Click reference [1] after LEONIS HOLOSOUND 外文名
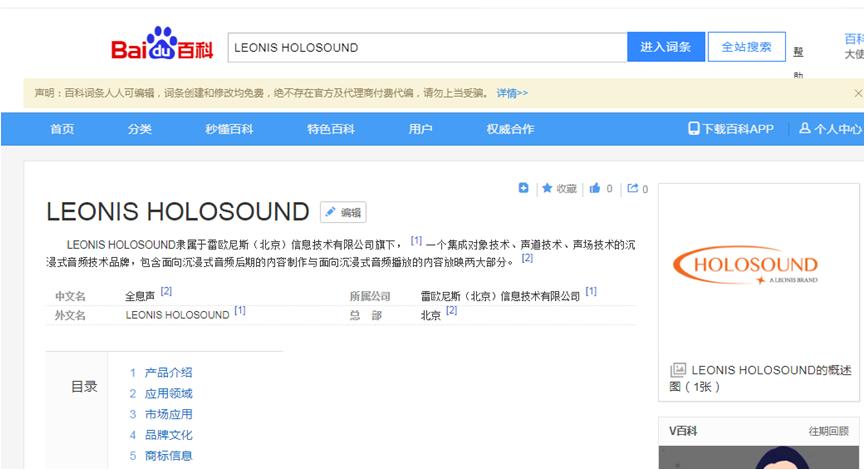865x470 pixels. (x=239, y=311)
